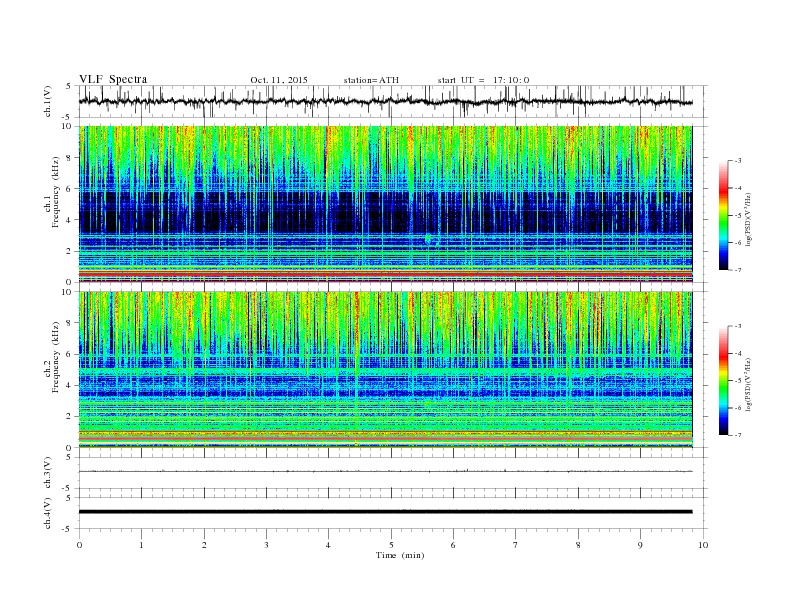Select the "start UT = 17:10:0" text

pyautogui.click(x=483, y=80)
